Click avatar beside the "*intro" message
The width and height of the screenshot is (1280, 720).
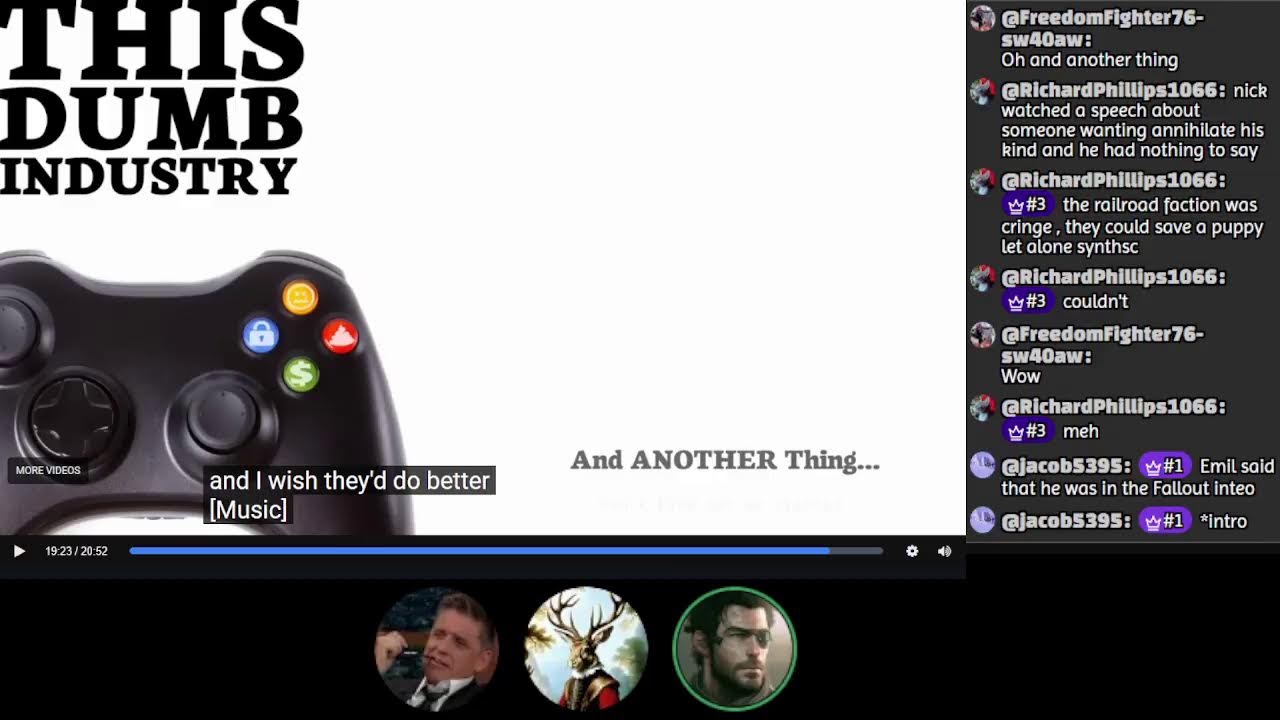pos(983,520)
